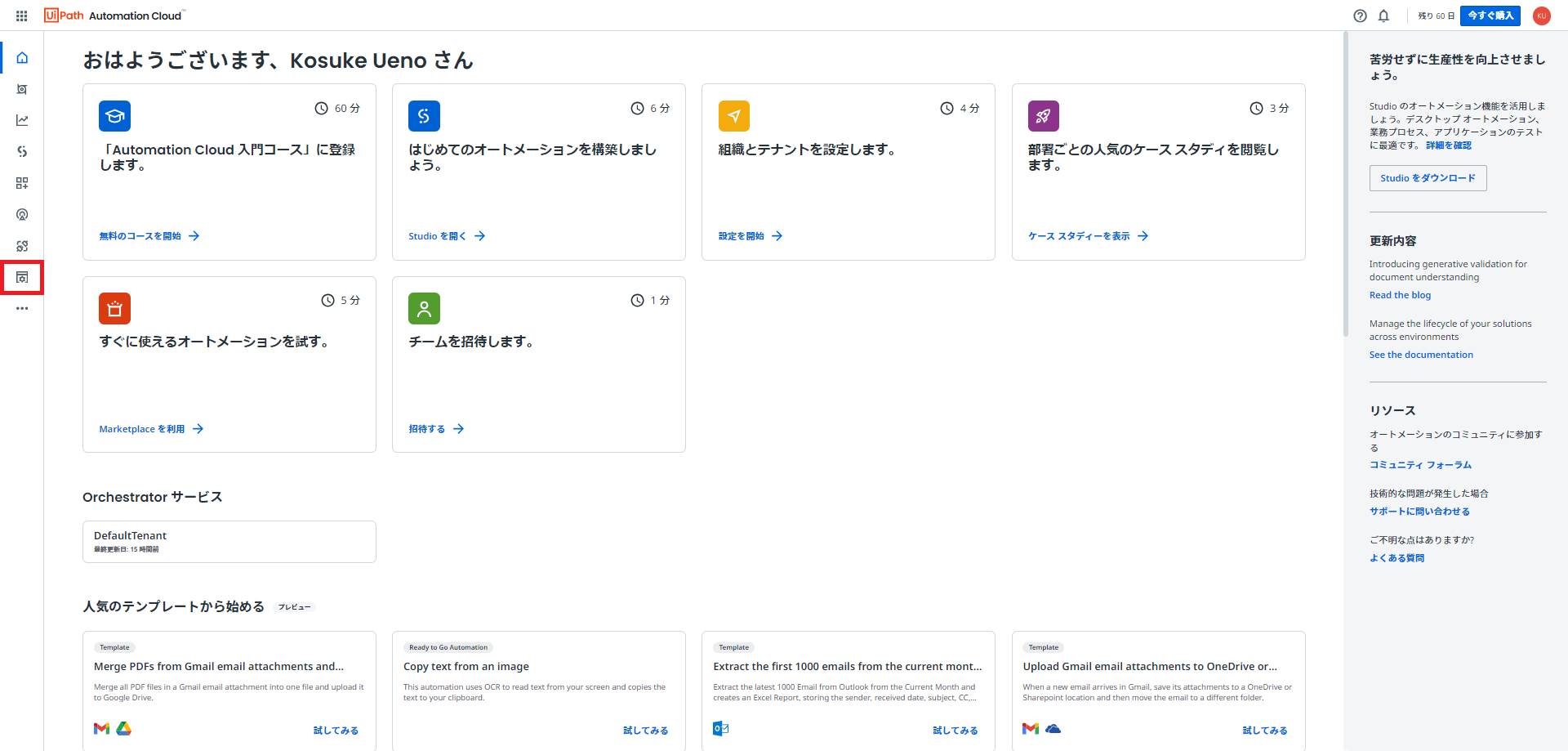Image resolution: width=1568 pixels, height=751 pixels.
Task: Open the plug connector sidebar icon
Action: pos(22,246)
